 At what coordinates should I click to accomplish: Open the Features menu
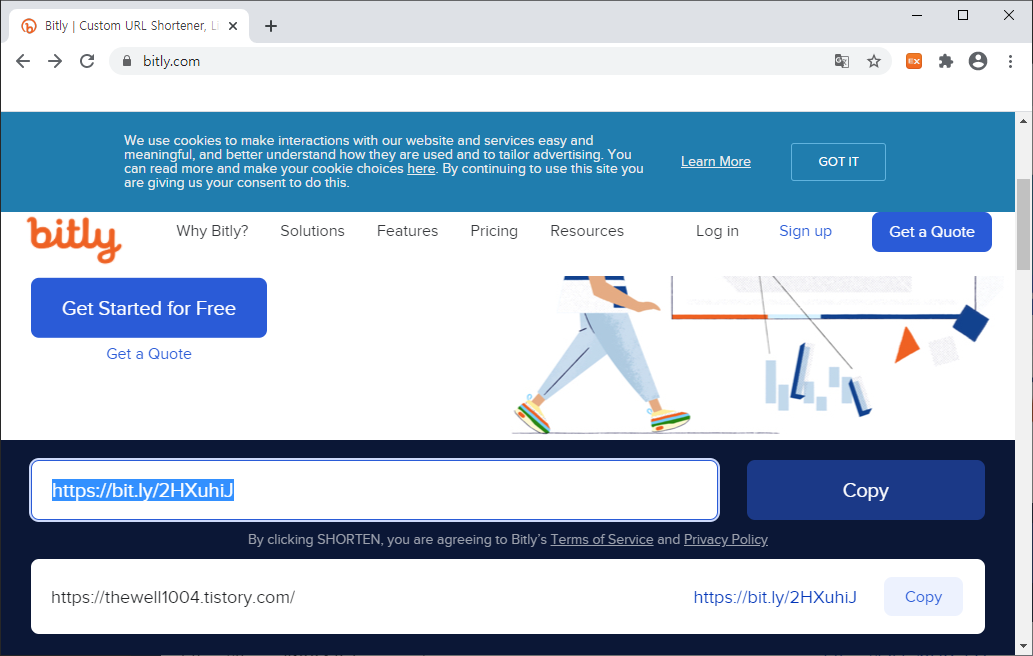(407, 231)
